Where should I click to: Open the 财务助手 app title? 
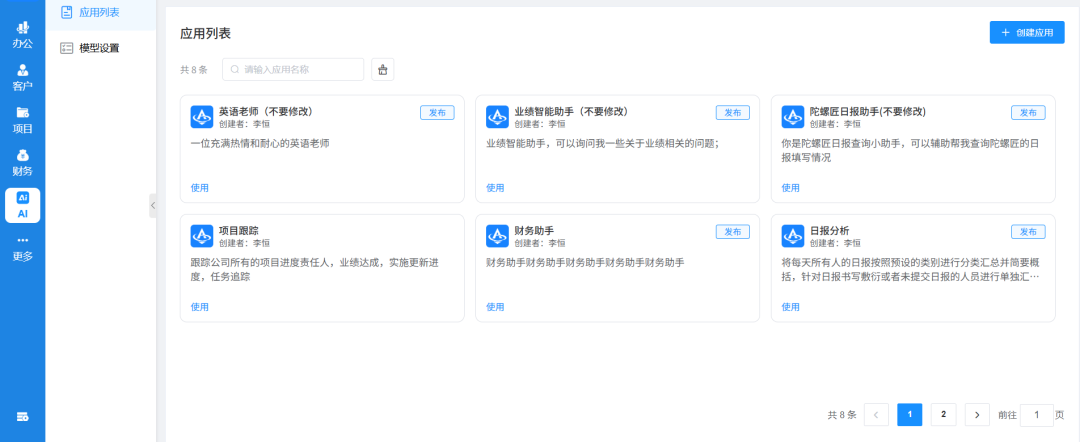(534, 231)
